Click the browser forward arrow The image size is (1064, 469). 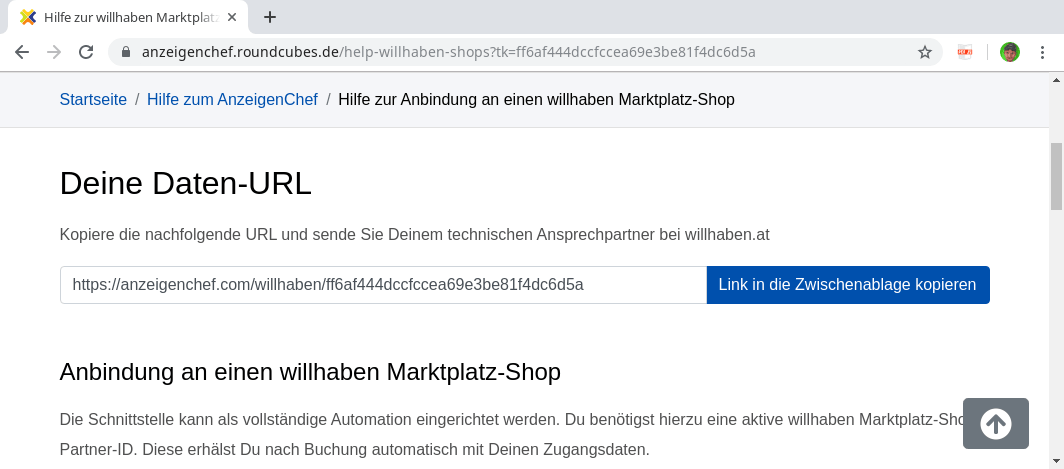[54, 52]
